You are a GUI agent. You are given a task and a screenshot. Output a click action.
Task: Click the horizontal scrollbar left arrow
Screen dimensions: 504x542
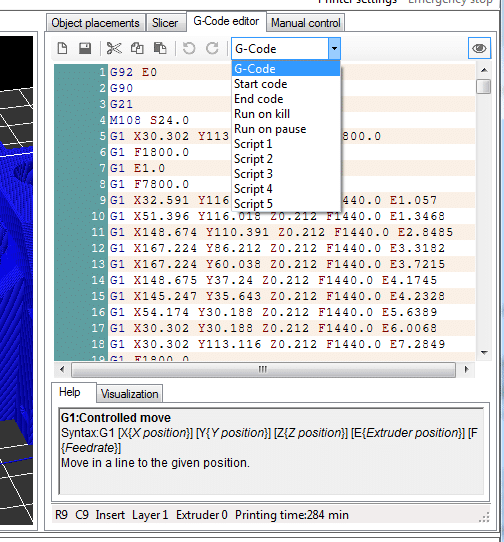click(x=62, y=370)
